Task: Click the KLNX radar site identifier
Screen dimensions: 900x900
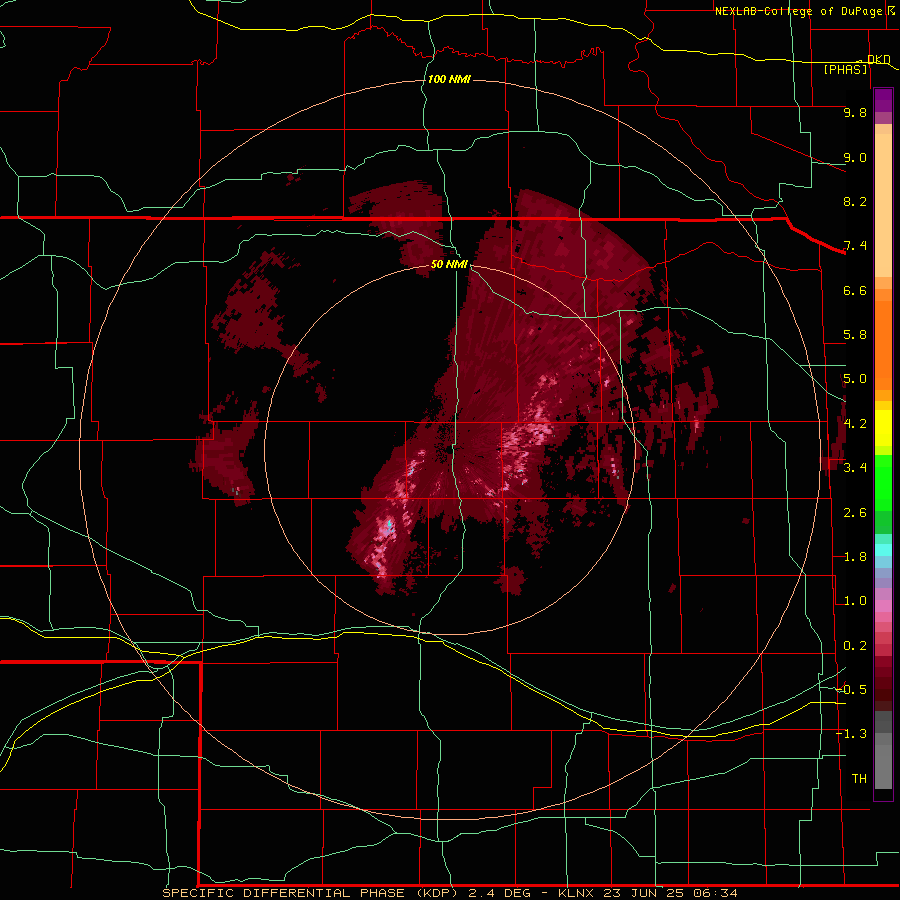Action: tap(576, 893)
